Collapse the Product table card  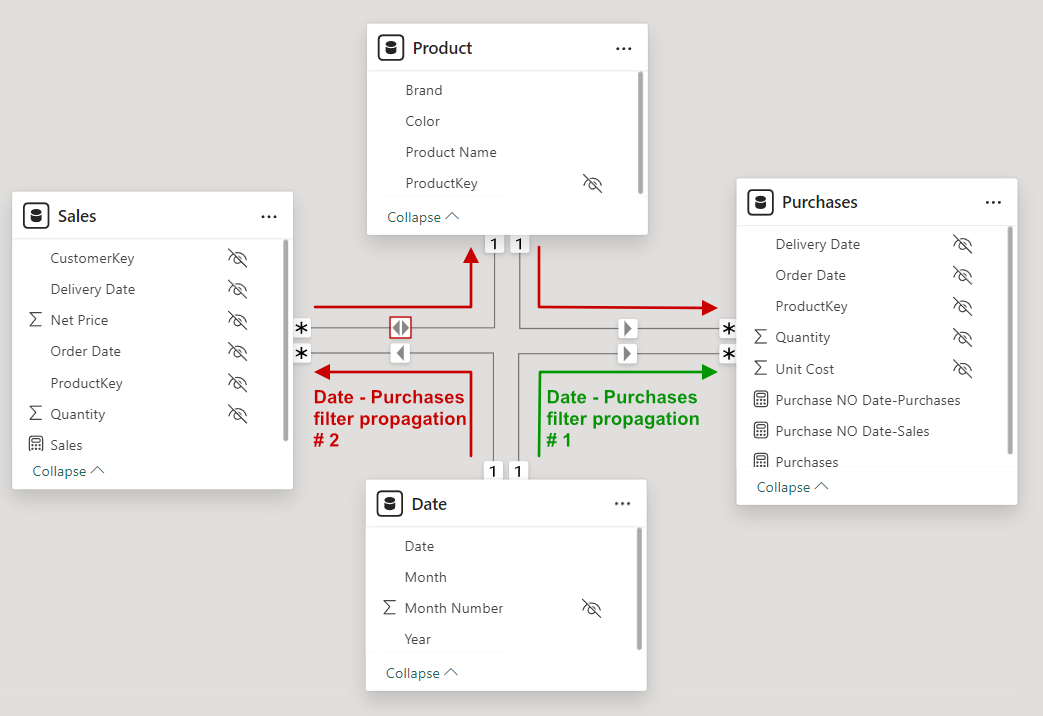pos(423,217)
